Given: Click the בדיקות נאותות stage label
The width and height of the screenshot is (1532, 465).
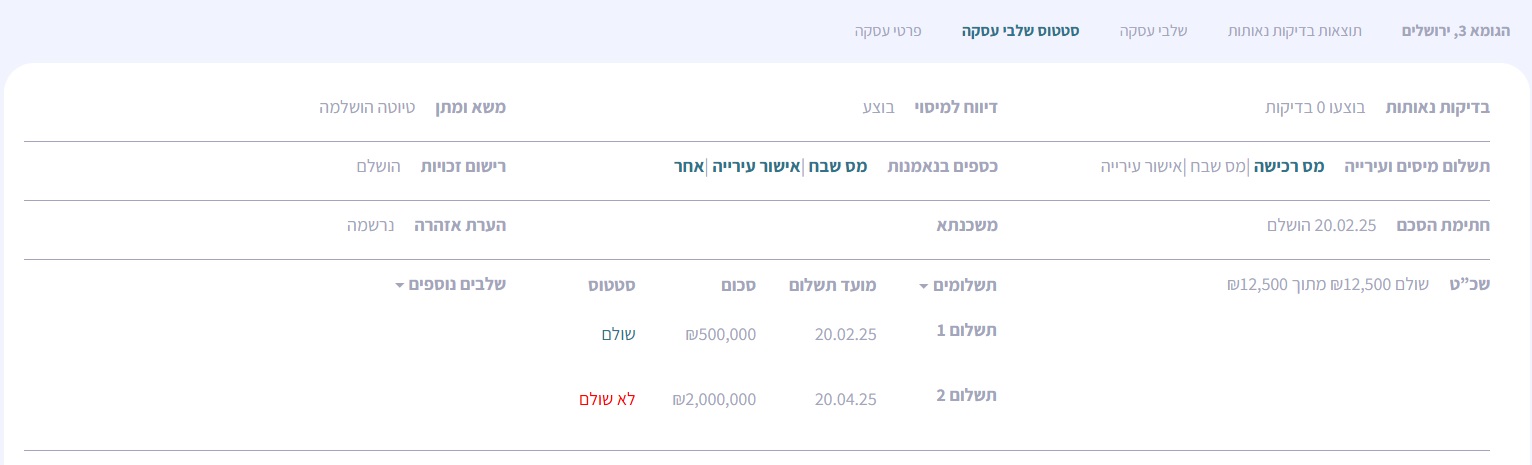Looking at the screenshot, I should coord(1437,108).
